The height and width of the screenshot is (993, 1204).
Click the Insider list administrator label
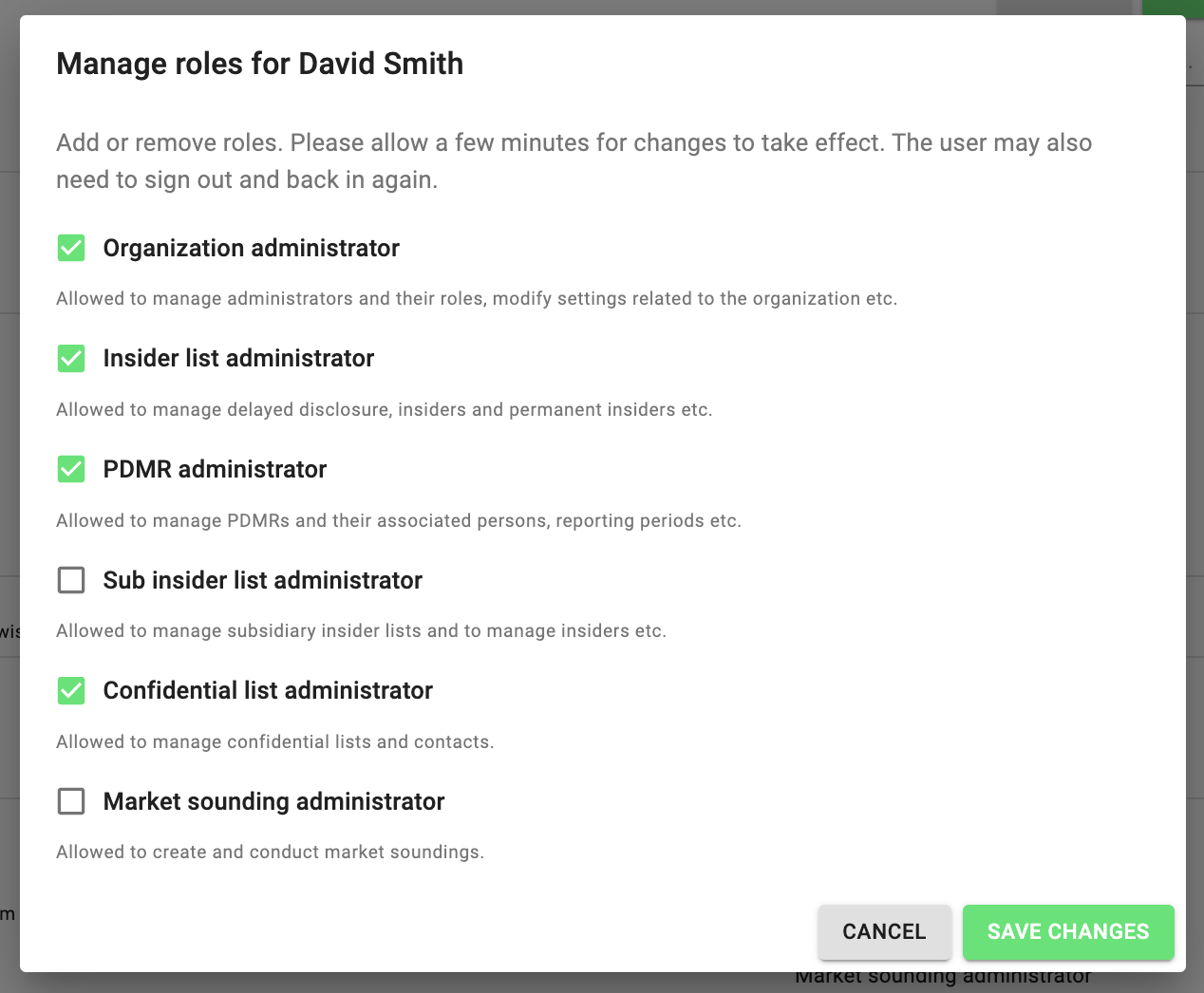point(238,358)
